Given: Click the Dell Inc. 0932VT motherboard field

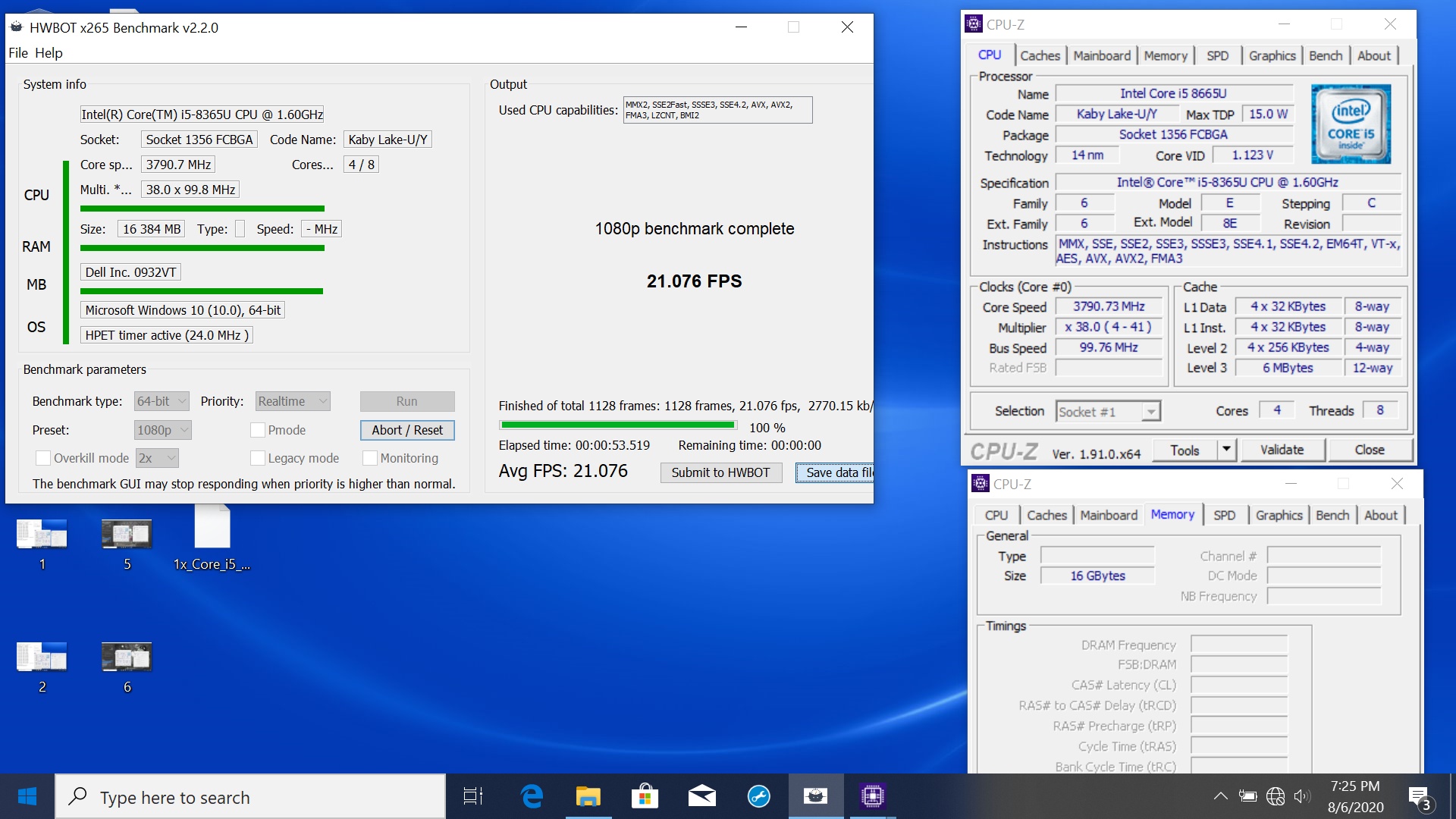Looking at the screenshot, I should (130, 272).
